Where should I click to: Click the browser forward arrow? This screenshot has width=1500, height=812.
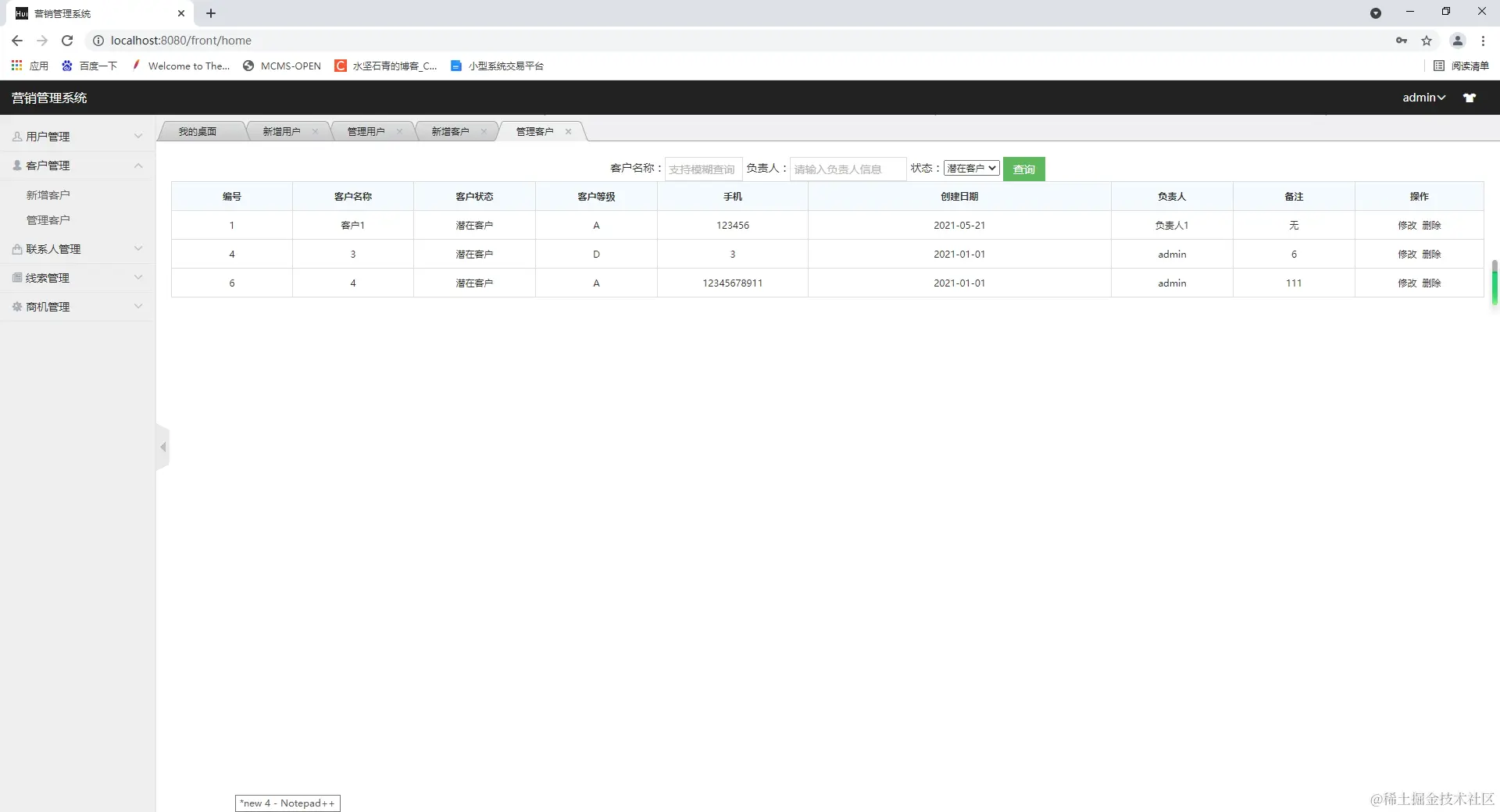42,41
